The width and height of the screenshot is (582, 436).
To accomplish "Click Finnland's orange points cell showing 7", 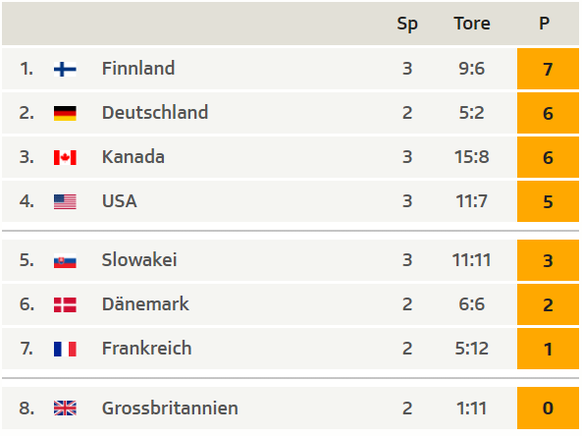I will 548,69.
